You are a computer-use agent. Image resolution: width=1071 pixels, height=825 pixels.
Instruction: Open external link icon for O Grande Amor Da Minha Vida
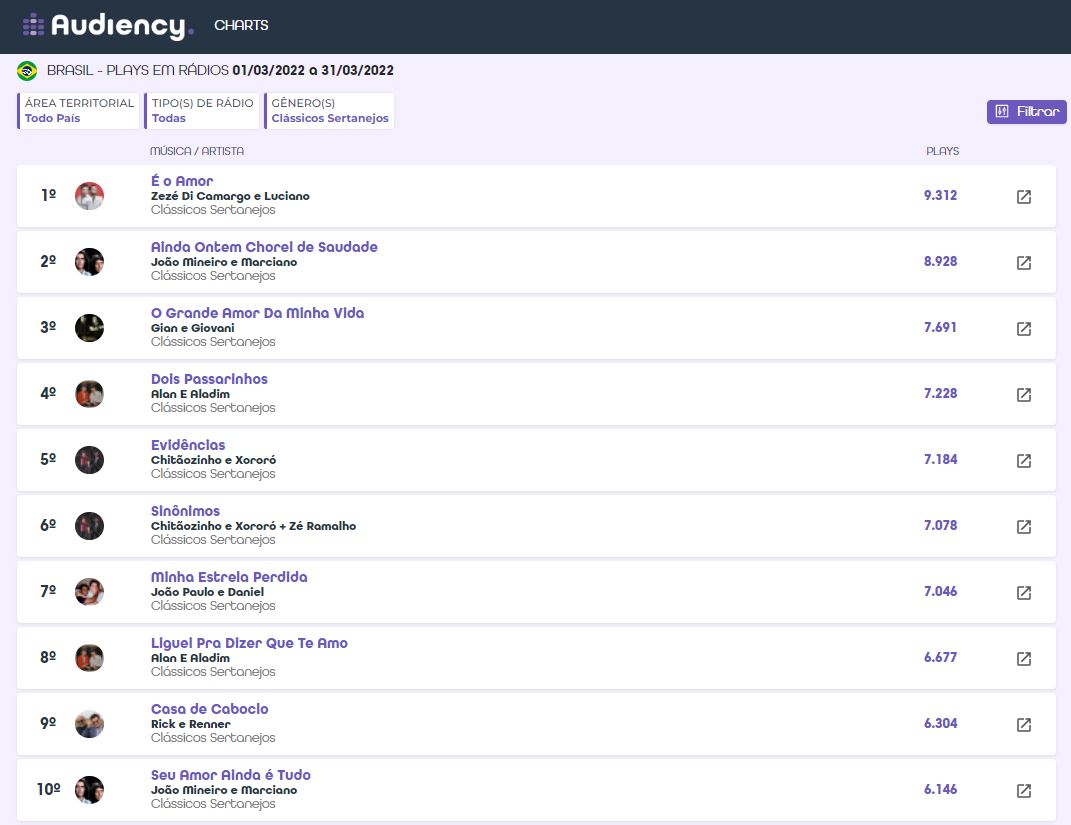click(1023, 328)
